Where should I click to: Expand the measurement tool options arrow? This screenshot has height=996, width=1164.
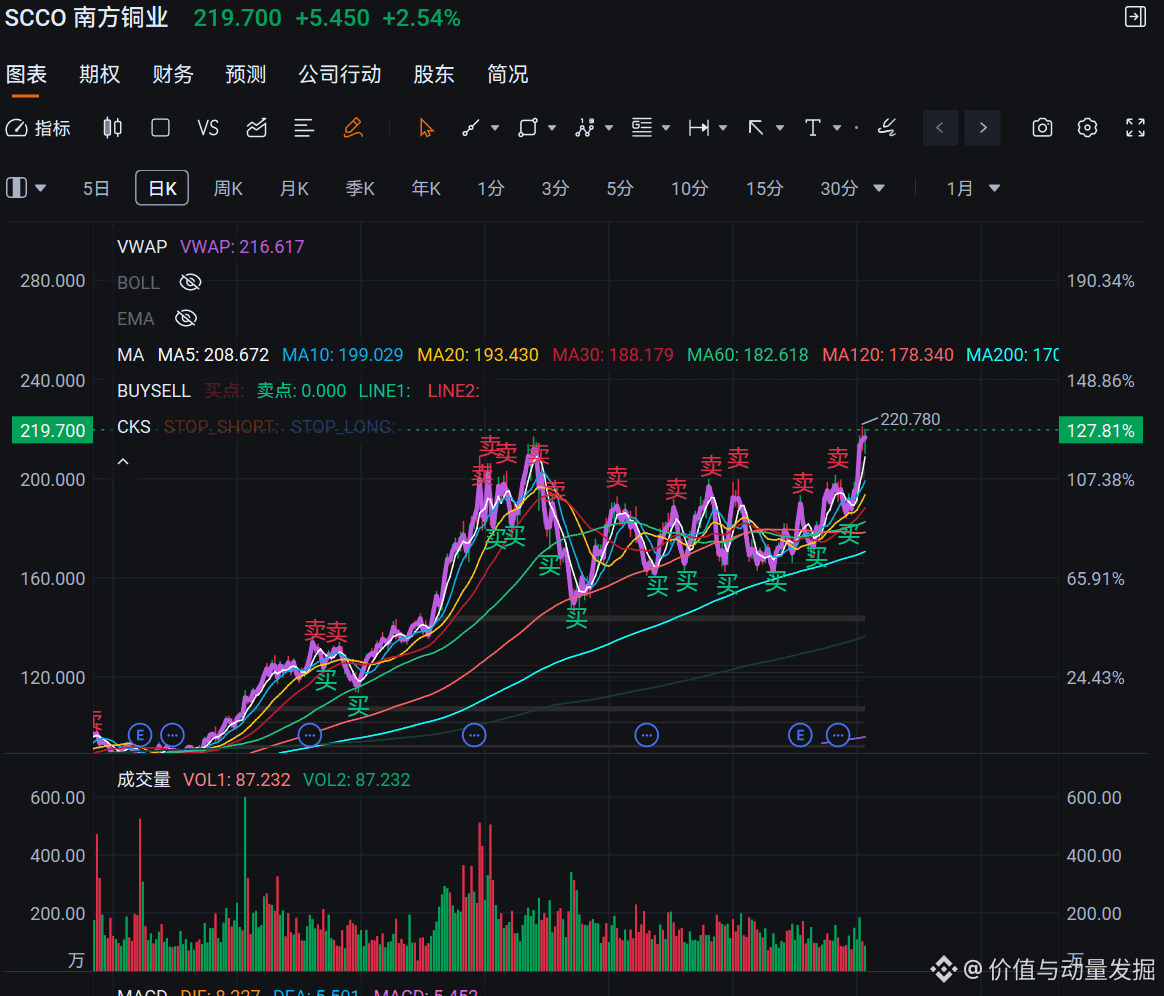[723, 128]
